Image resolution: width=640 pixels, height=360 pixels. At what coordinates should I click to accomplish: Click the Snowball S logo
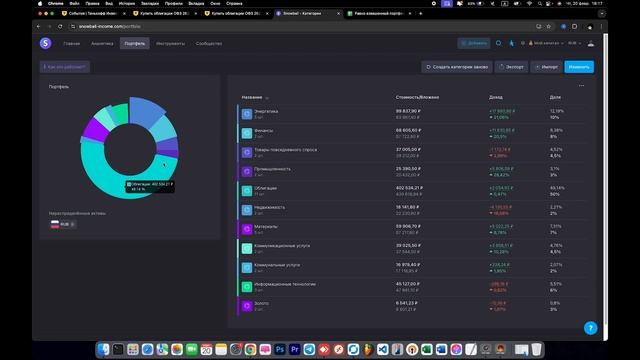click(x=45, y=43)
